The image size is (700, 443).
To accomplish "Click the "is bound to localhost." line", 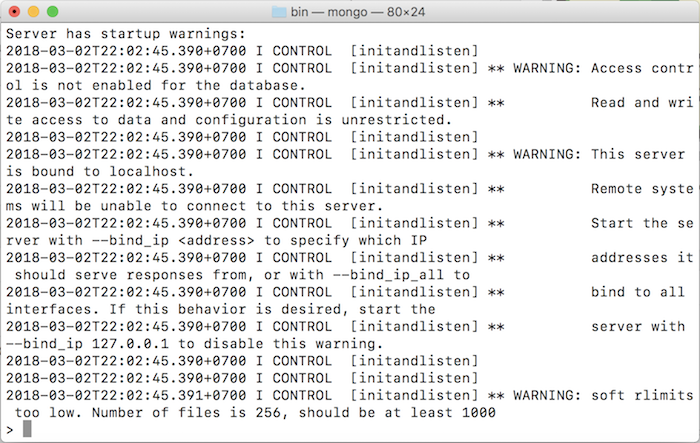I will (x=100, y=171).
